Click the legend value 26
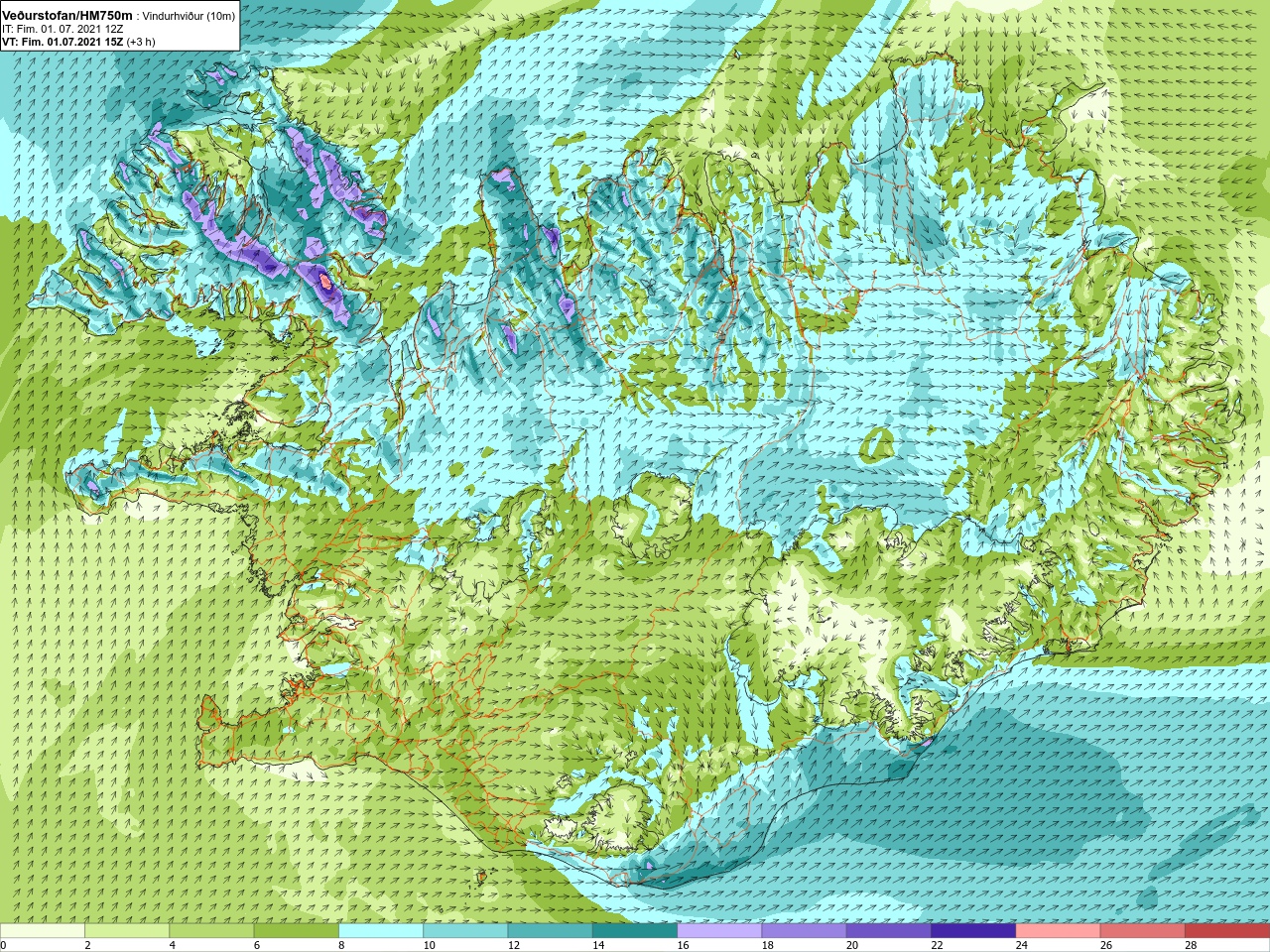 [x=1105, y=945]
